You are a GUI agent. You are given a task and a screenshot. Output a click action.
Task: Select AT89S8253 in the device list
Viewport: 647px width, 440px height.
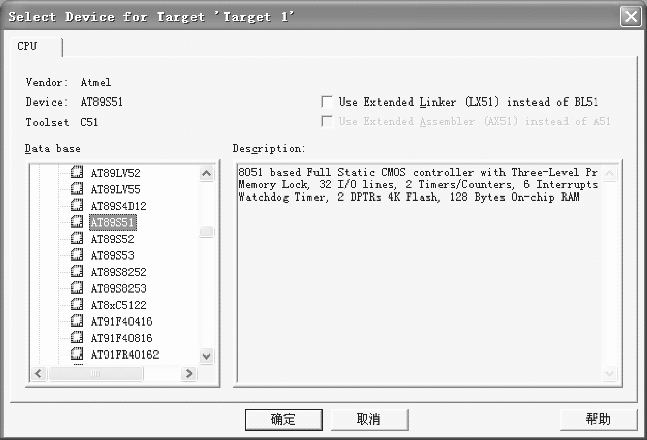pos(118,288)
